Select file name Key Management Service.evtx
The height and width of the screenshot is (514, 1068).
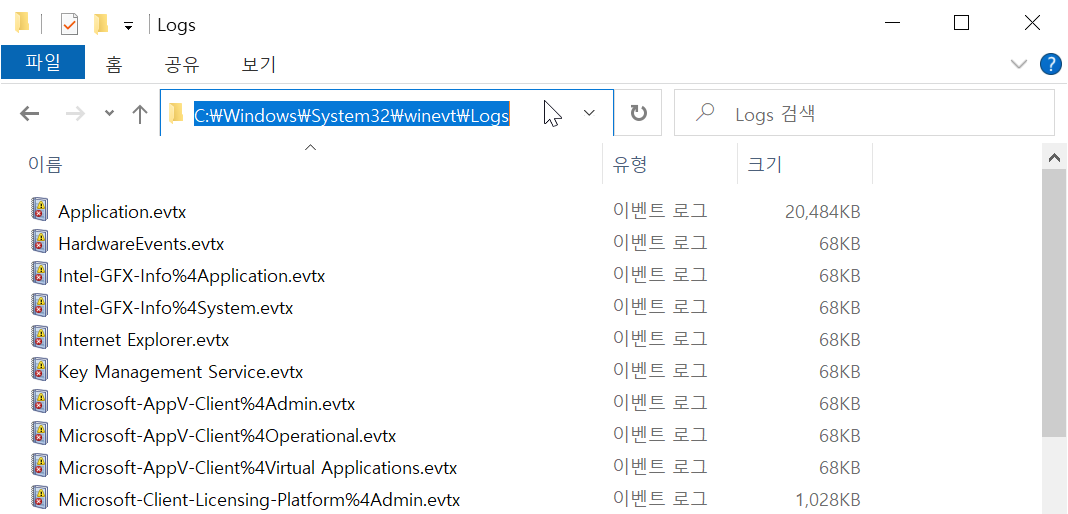180,372
